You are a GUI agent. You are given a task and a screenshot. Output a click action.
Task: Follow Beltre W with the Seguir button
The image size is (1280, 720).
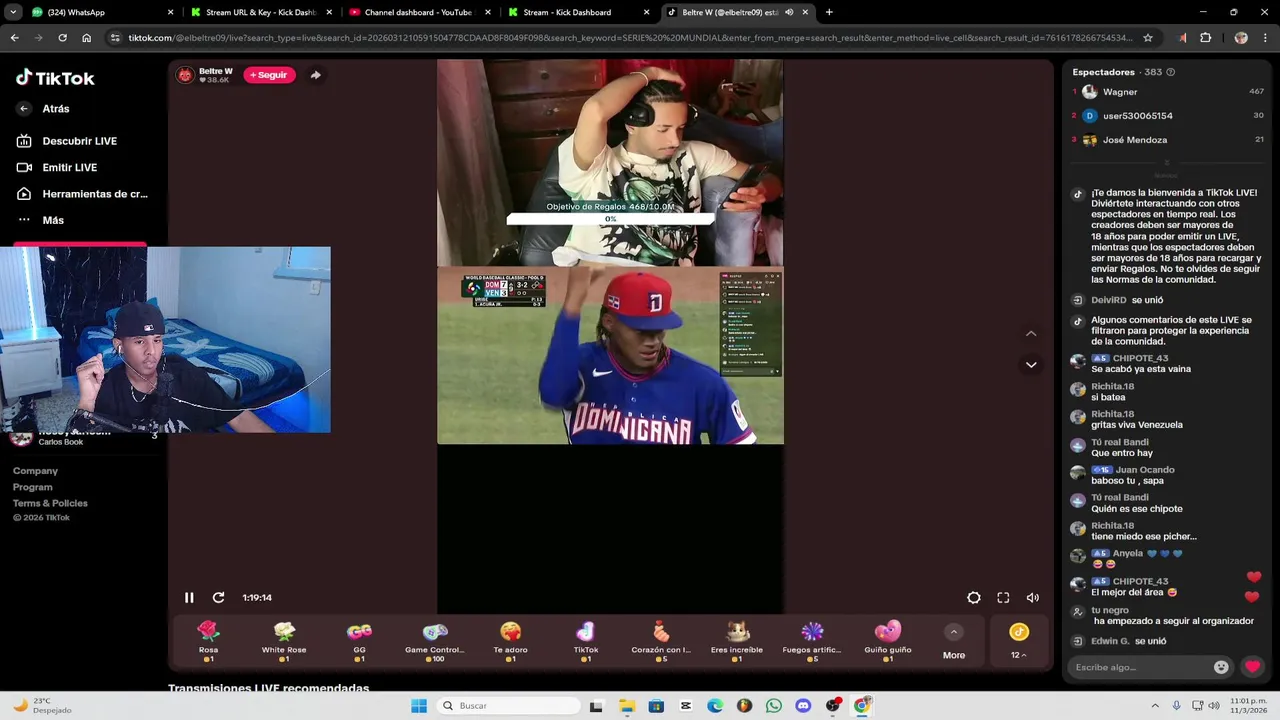pyautogui.click(x=269, y=75)
